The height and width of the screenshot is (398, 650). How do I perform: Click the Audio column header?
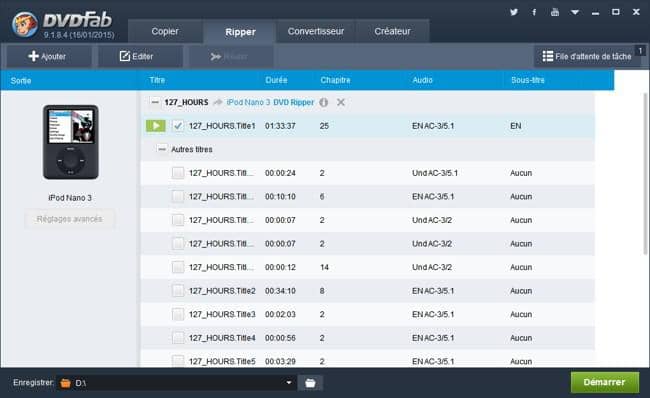422,80
